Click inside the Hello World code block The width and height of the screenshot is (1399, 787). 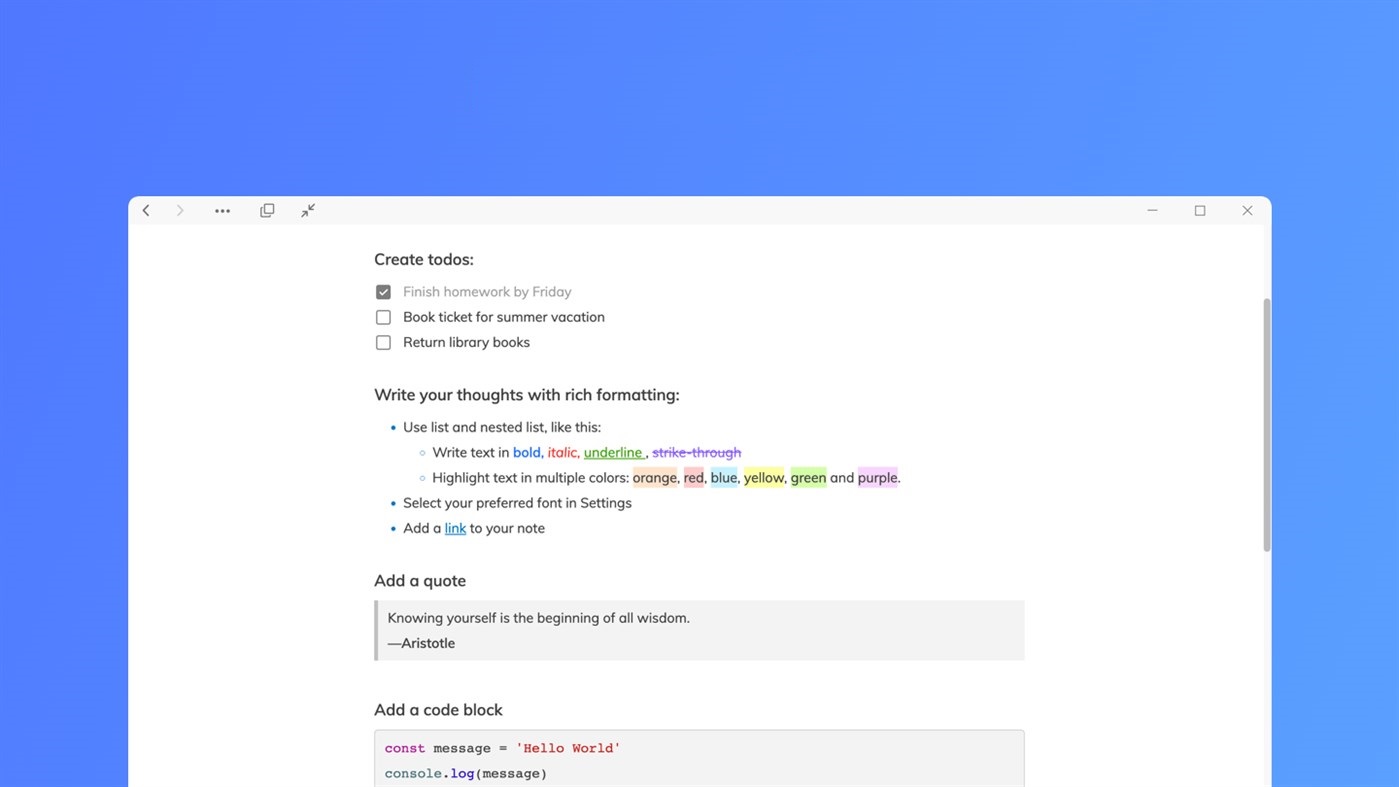700,760
